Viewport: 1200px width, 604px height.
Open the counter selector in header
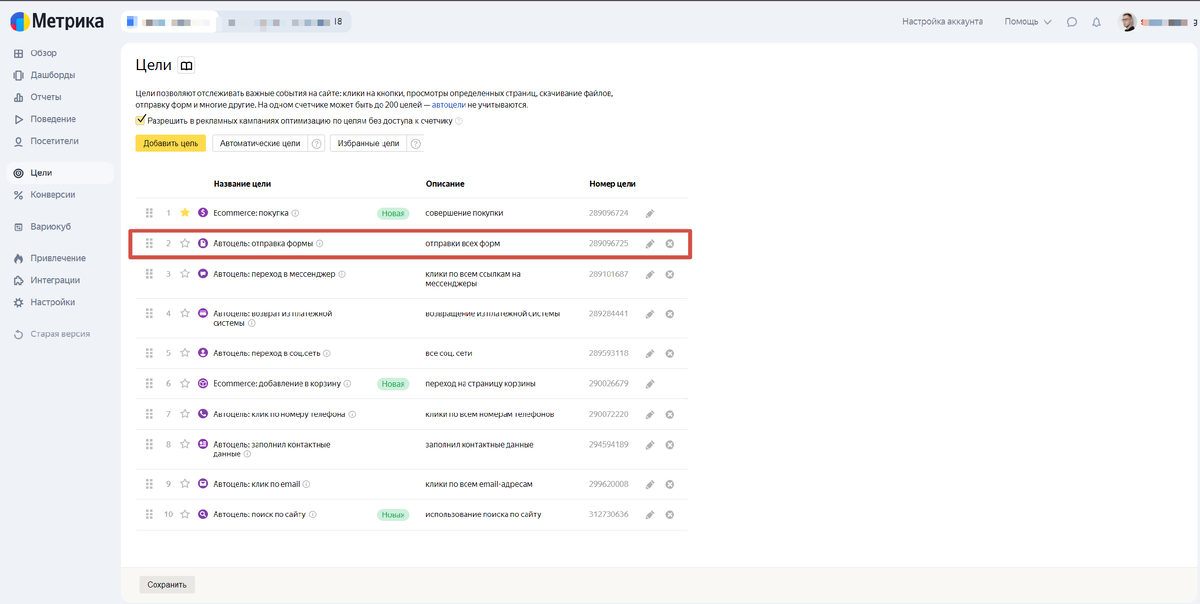pyautogui.click(x=170, y=21)
